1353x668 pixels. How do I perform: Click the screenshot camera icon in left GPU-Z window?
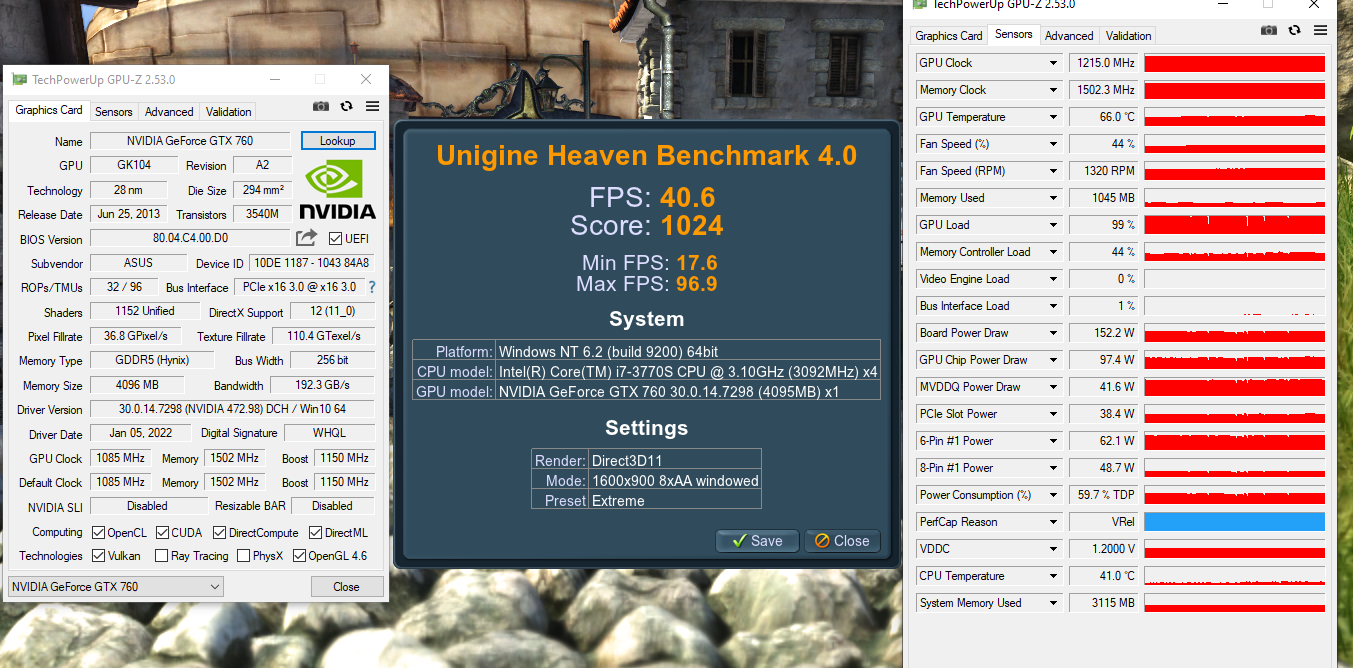coord(321,106)
